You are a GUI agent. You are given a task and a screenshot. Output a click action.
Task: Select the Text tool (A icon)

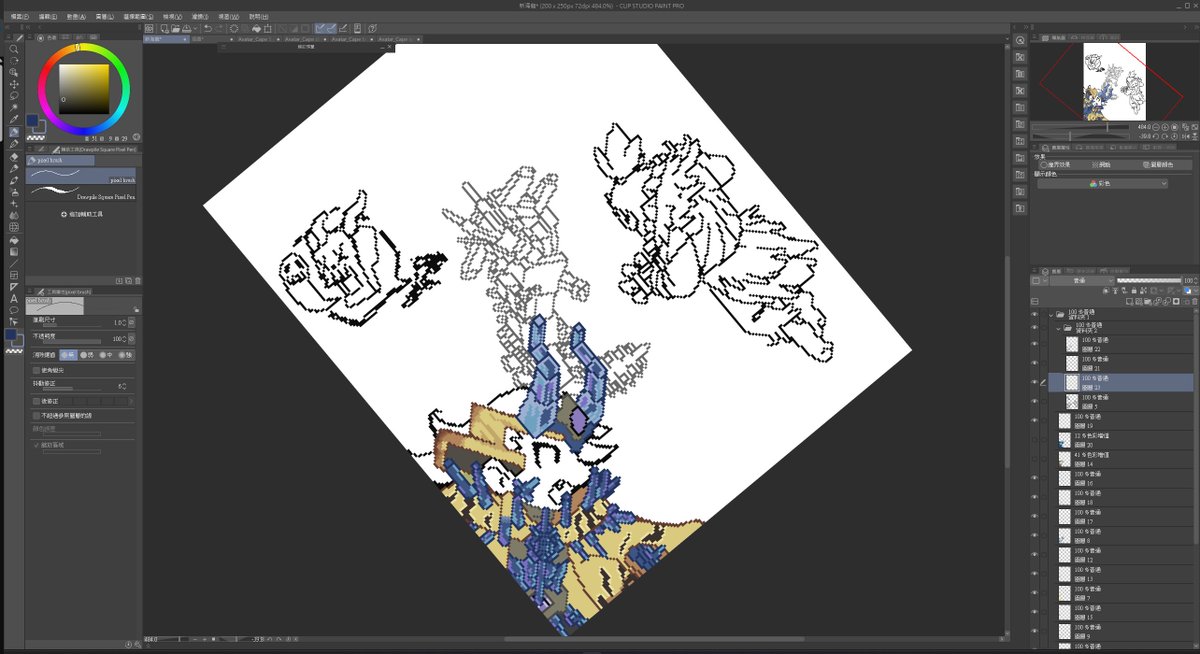tap(14, 298)
